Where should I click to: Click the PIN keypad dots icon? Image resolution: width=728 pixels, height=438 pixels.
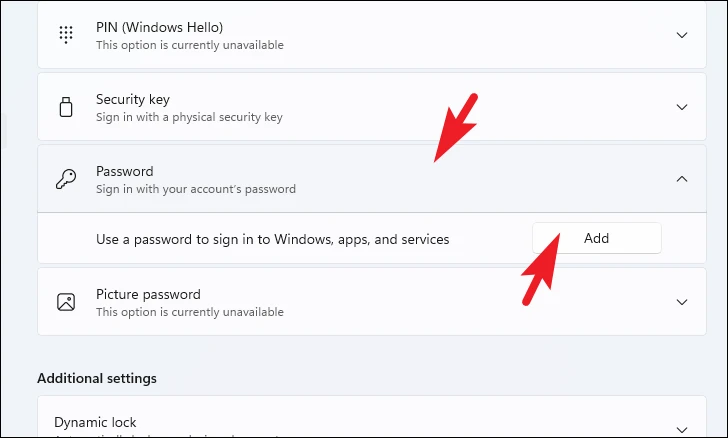coord(66,35)
